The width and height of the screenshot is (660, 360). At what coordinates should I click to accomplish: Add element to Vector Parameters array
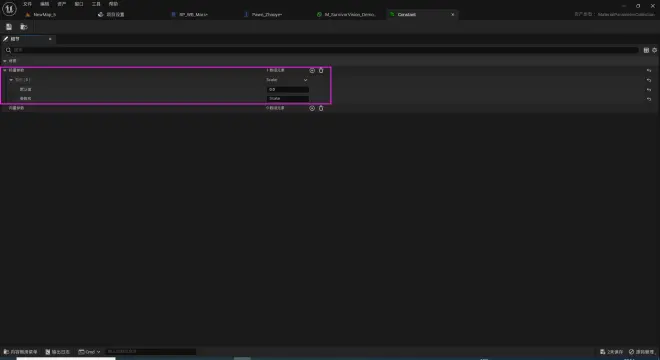coord(312,108)
